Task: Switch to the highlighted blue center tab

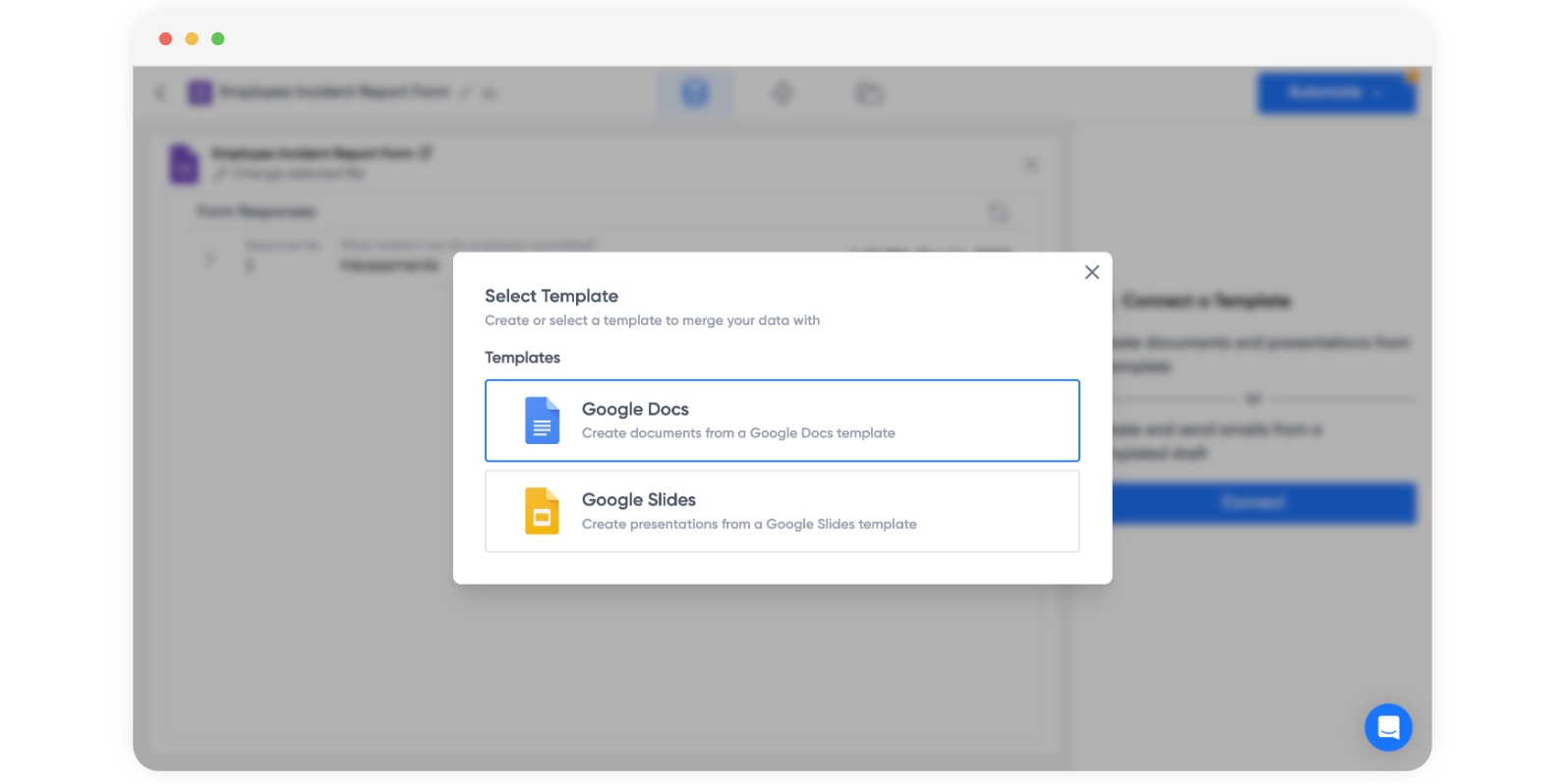Action: [x=695, y=93]
